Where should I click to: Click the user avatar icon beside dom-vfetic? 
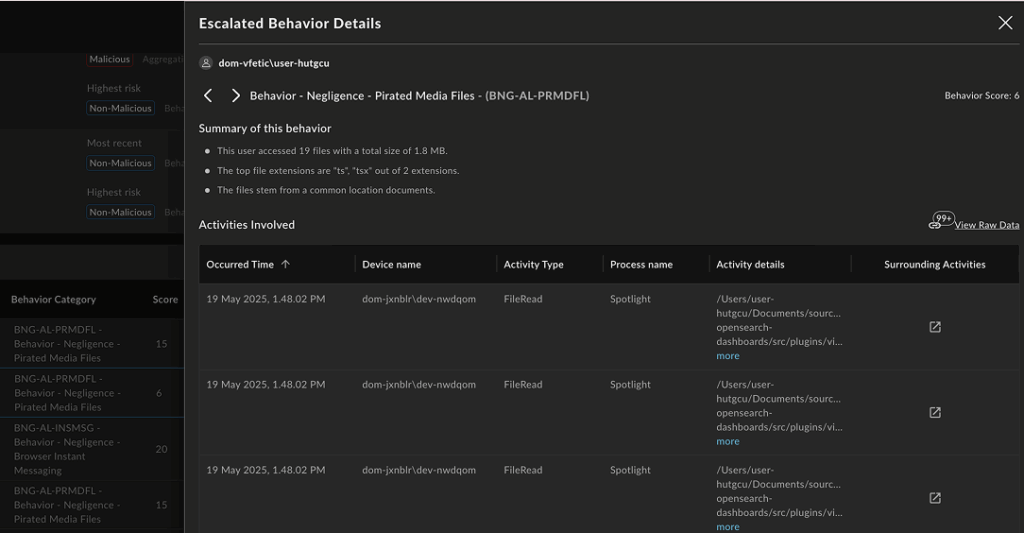(206, 63)
